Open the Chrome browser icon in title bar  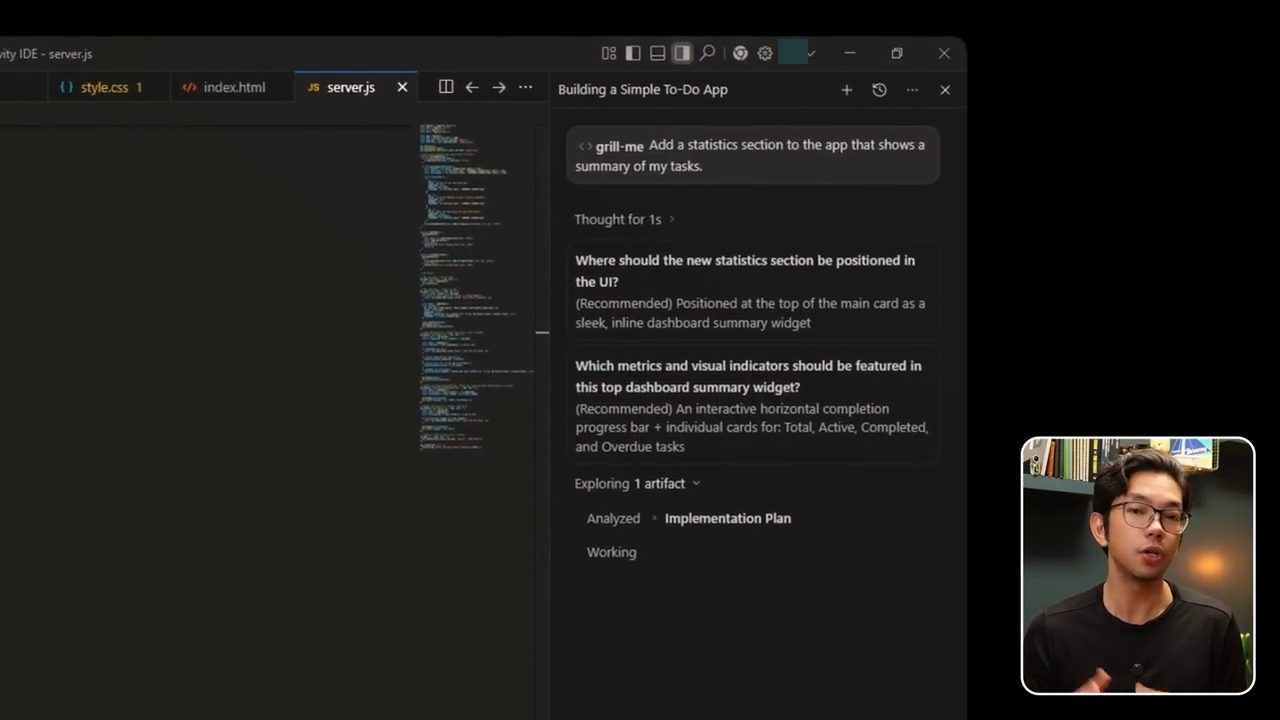click(x=740, y=53)
